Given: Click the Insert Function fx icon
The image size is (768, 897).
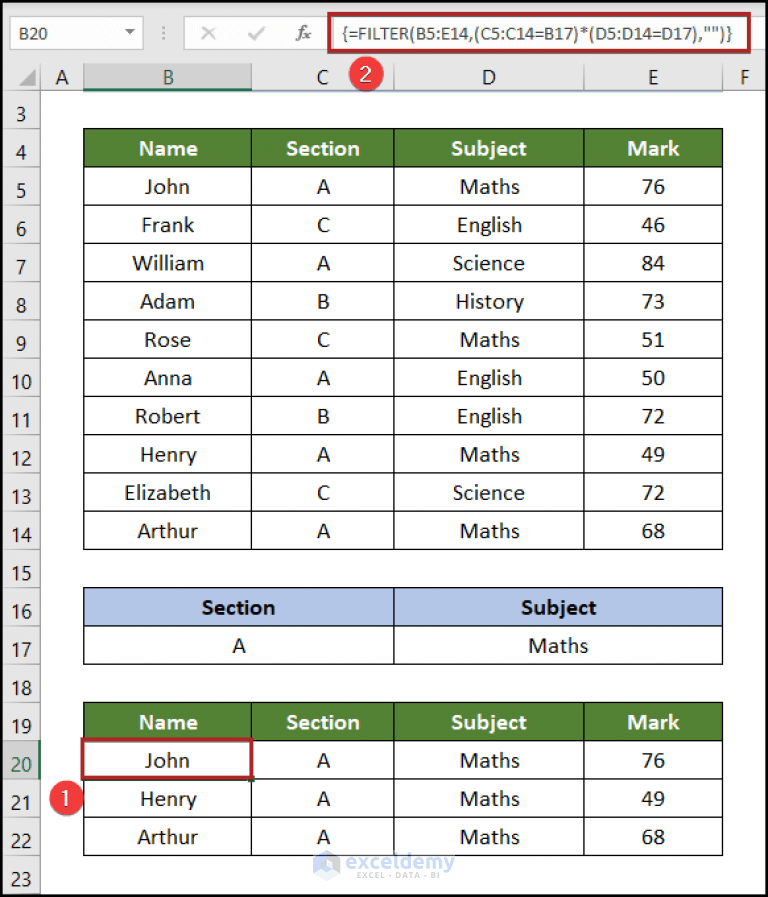Looking at the screenshot, I should [305, 33].
